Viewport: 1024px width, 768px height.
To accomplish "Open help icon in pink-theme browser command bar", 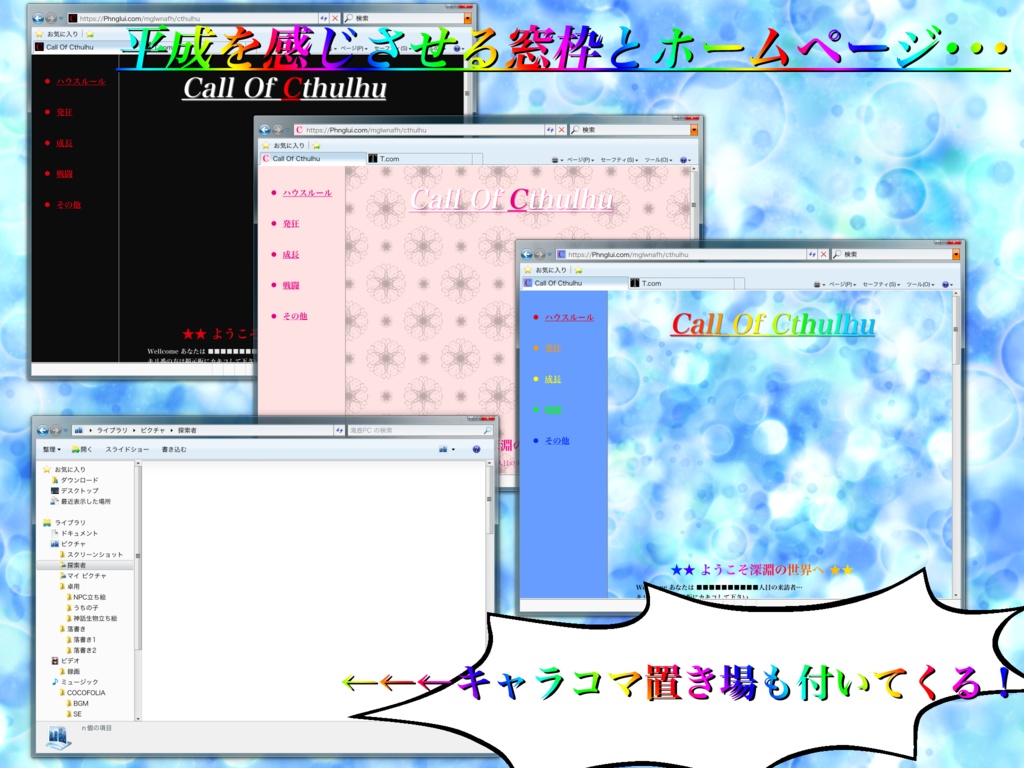I will (x=684, y=160).
